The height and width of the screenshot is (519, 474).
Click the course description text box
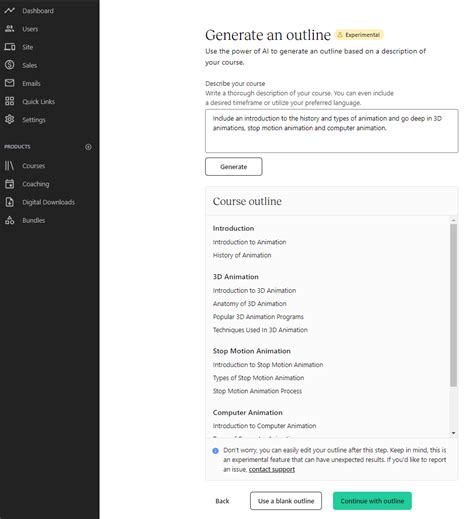pos(332,131)
